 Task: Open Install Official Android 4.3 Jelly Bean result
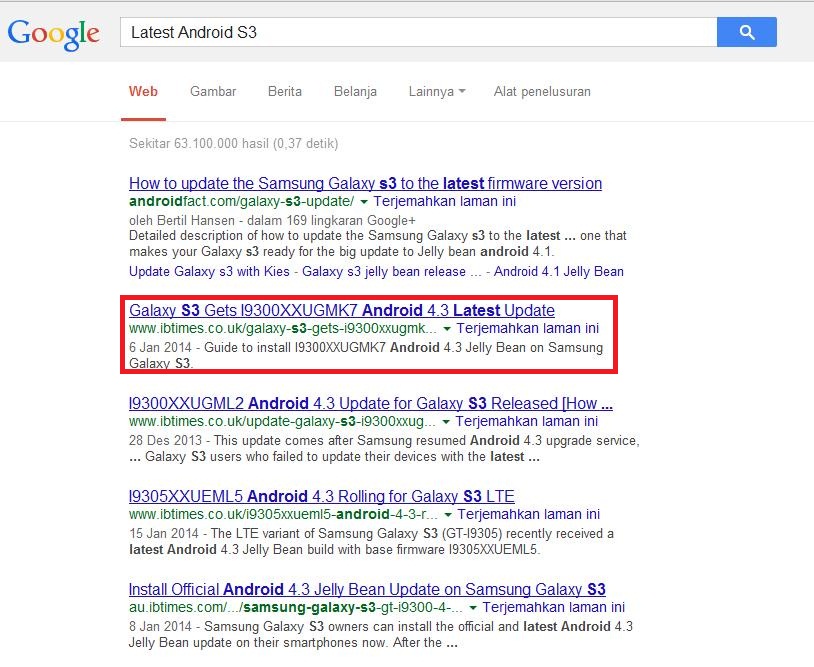coord(367,589)
